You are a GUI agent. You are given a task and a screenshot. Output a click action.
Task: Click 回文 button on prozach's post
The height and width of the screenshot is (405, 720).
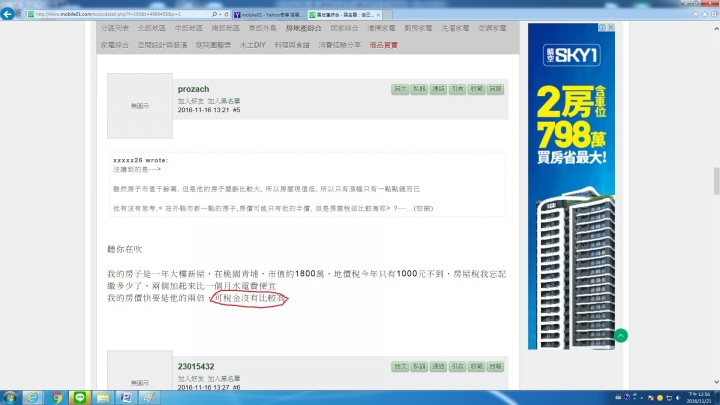tap(400, 89)
